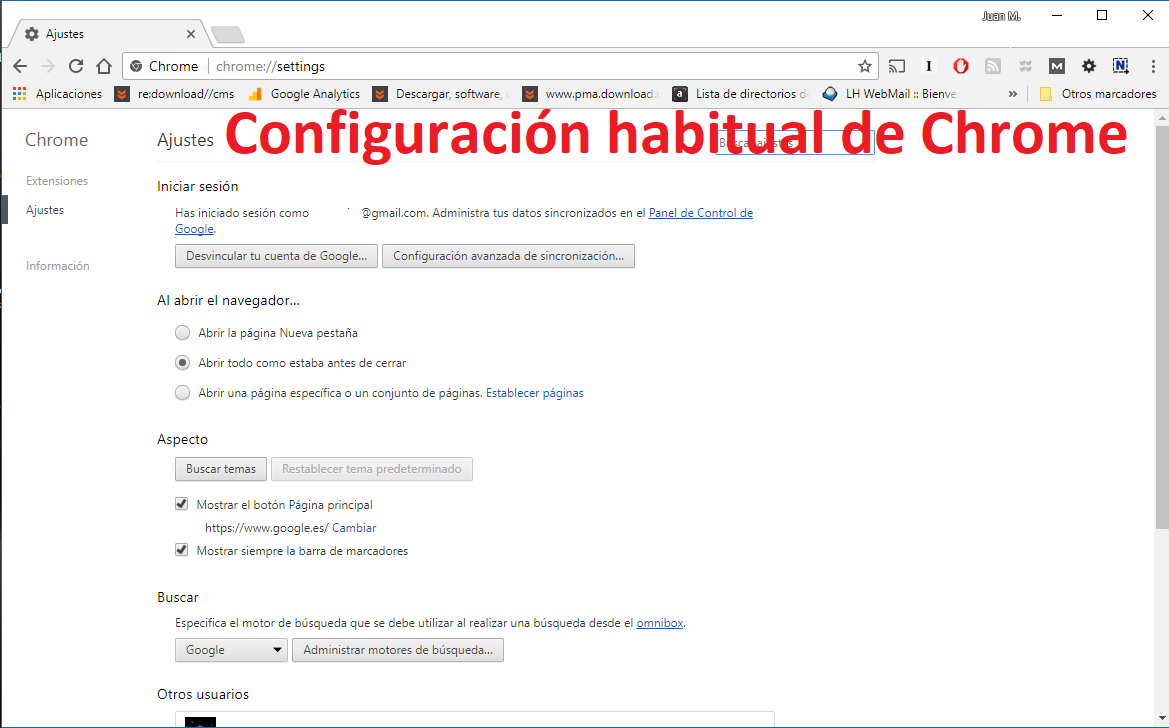
Task: Switch to the Ajustes browser tab
Action: (x=108, y=34)
